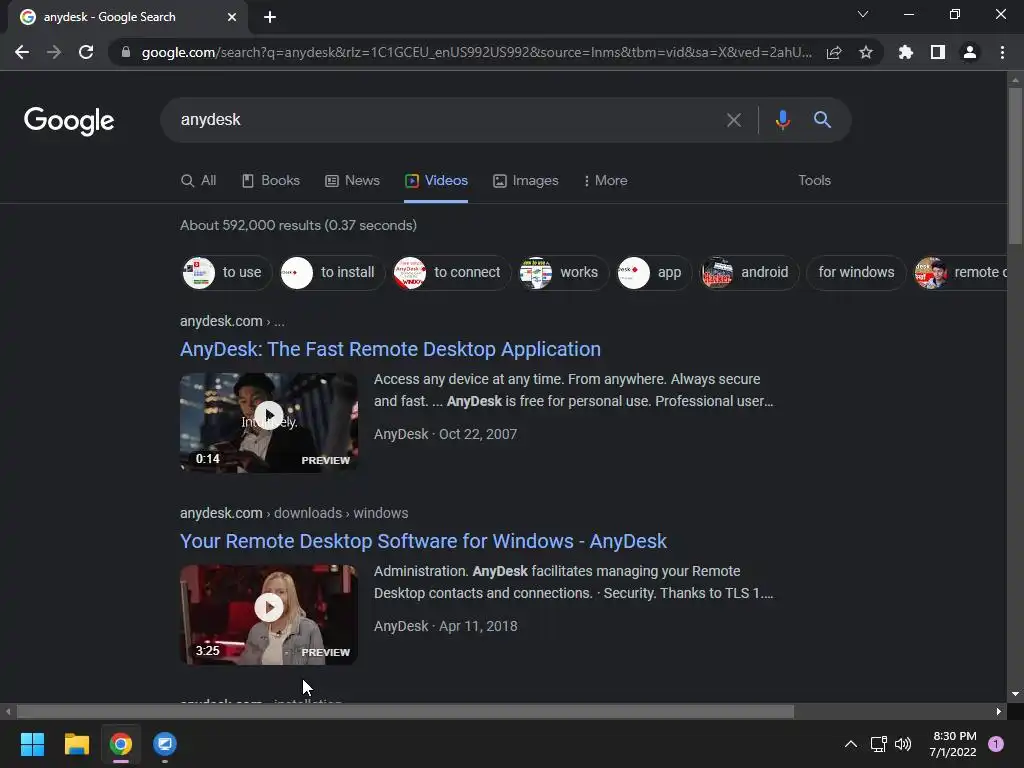
Task: Open the Chrome extensions puzzle icon
Action: coord(906,52)
